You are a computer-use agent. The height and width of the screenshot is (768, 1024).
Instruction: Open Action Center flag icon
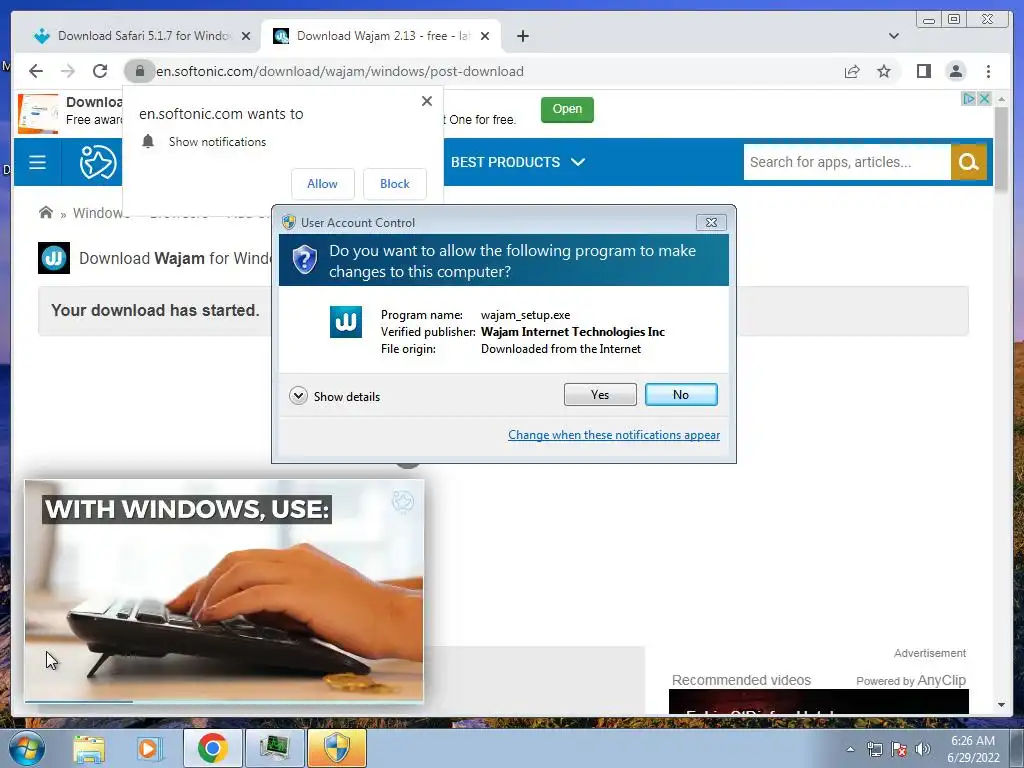pyautogui.click(x=899, y=749)
